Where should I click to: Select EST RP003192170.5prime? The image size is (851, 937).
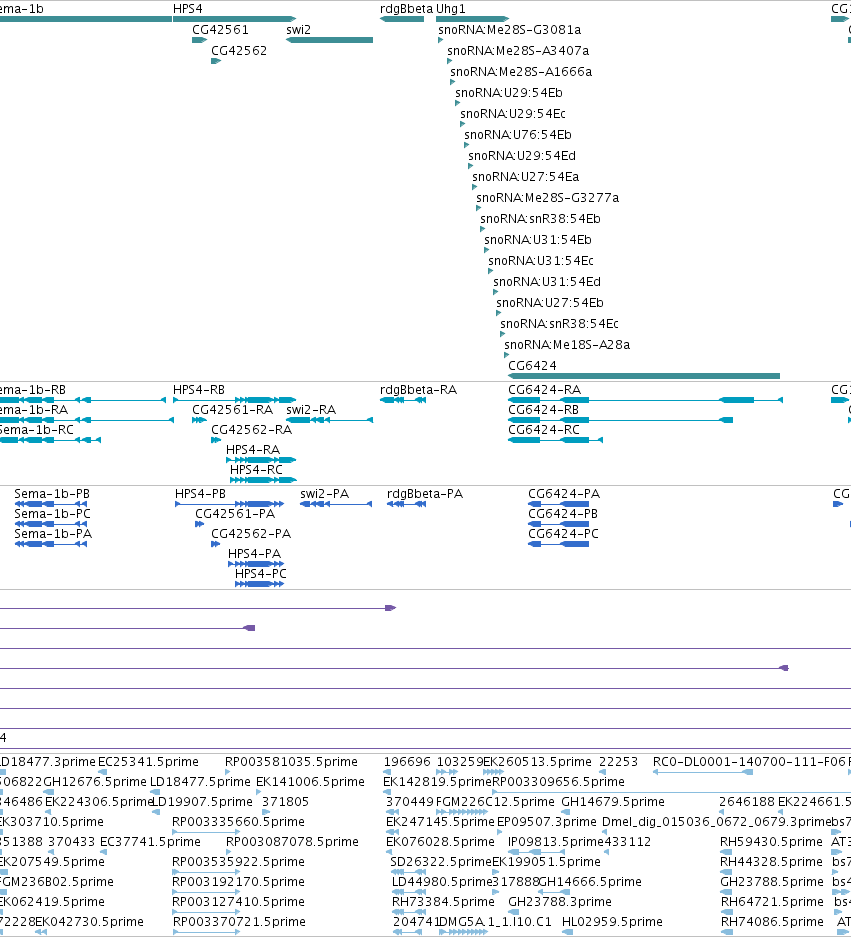coord(238,881)
